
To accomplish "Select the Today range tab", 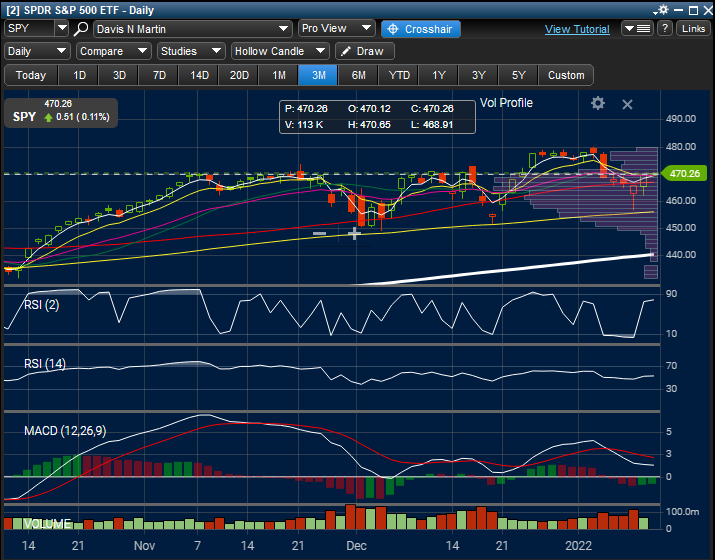I will click(x=31, y=75).
